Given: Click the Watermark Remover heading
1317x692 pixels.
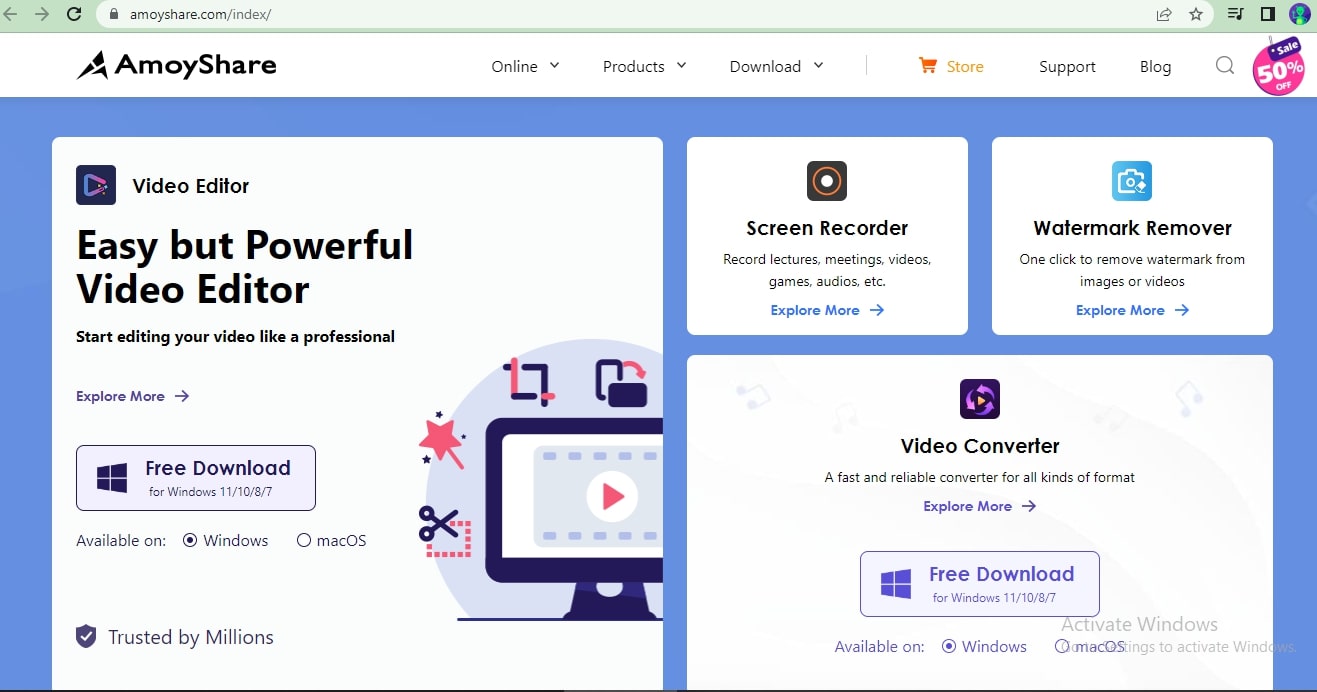Looking at the screenshot, I should tap(1132, 228).
